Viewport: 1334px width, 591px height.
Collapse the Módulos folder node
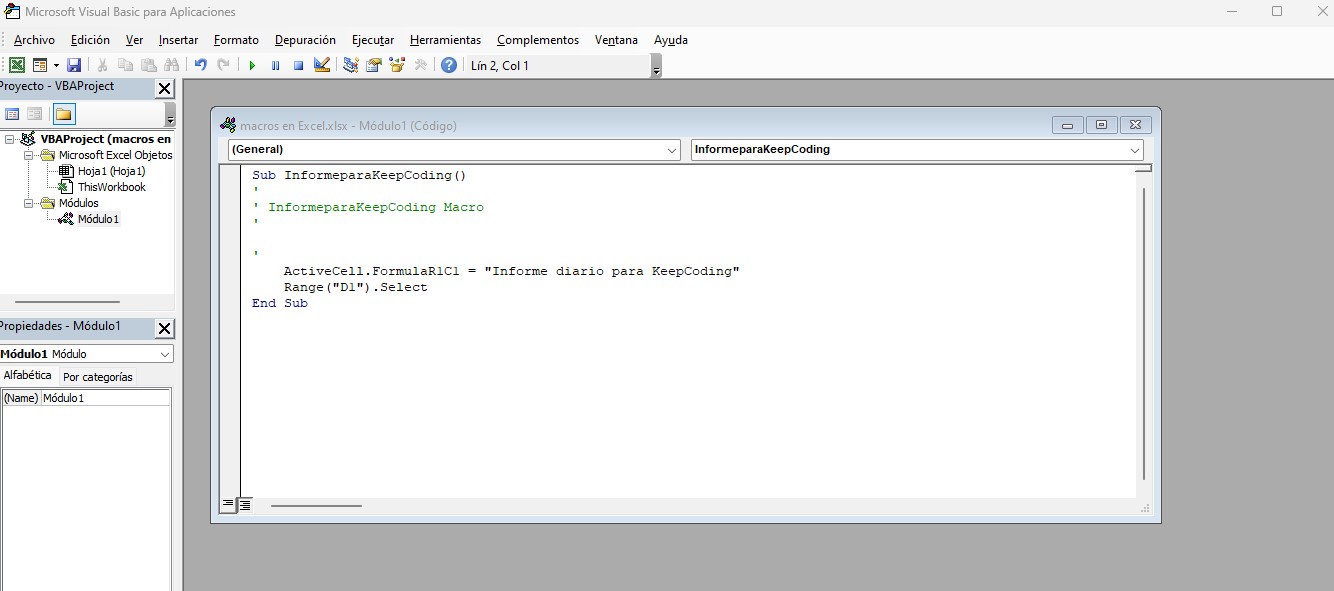tap(30, 203)
